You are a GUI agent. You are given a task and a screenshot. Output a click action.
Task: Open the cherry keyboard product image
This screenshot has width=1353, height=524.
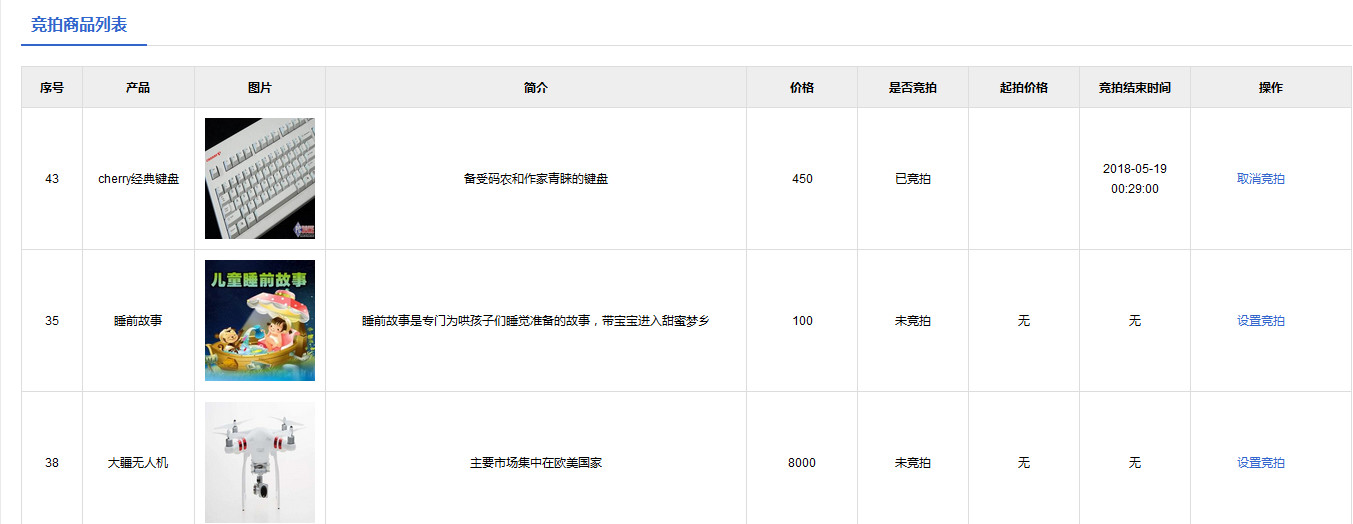coord(260,178)
